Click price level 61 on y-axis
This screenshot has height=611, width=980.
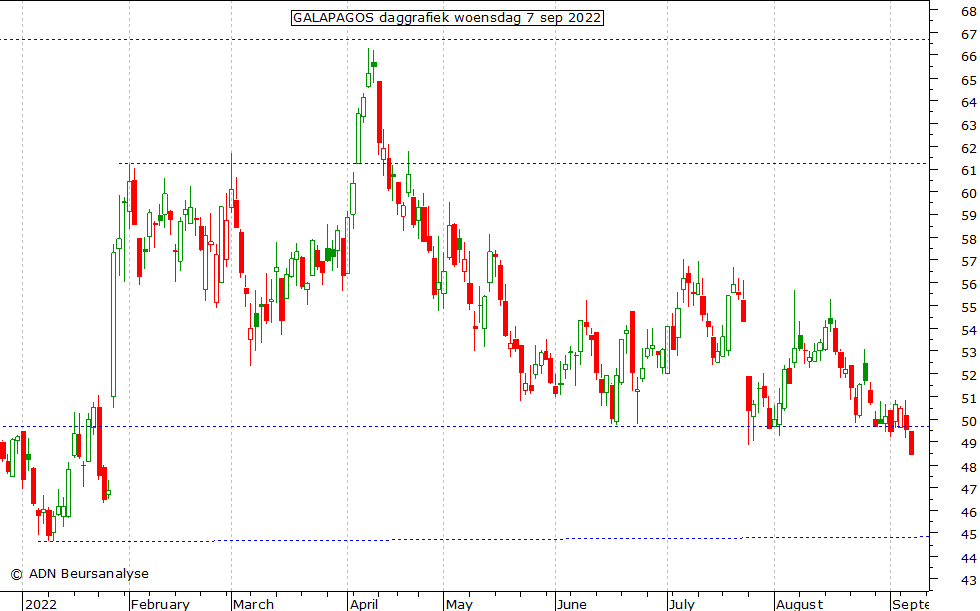point(969,171)
